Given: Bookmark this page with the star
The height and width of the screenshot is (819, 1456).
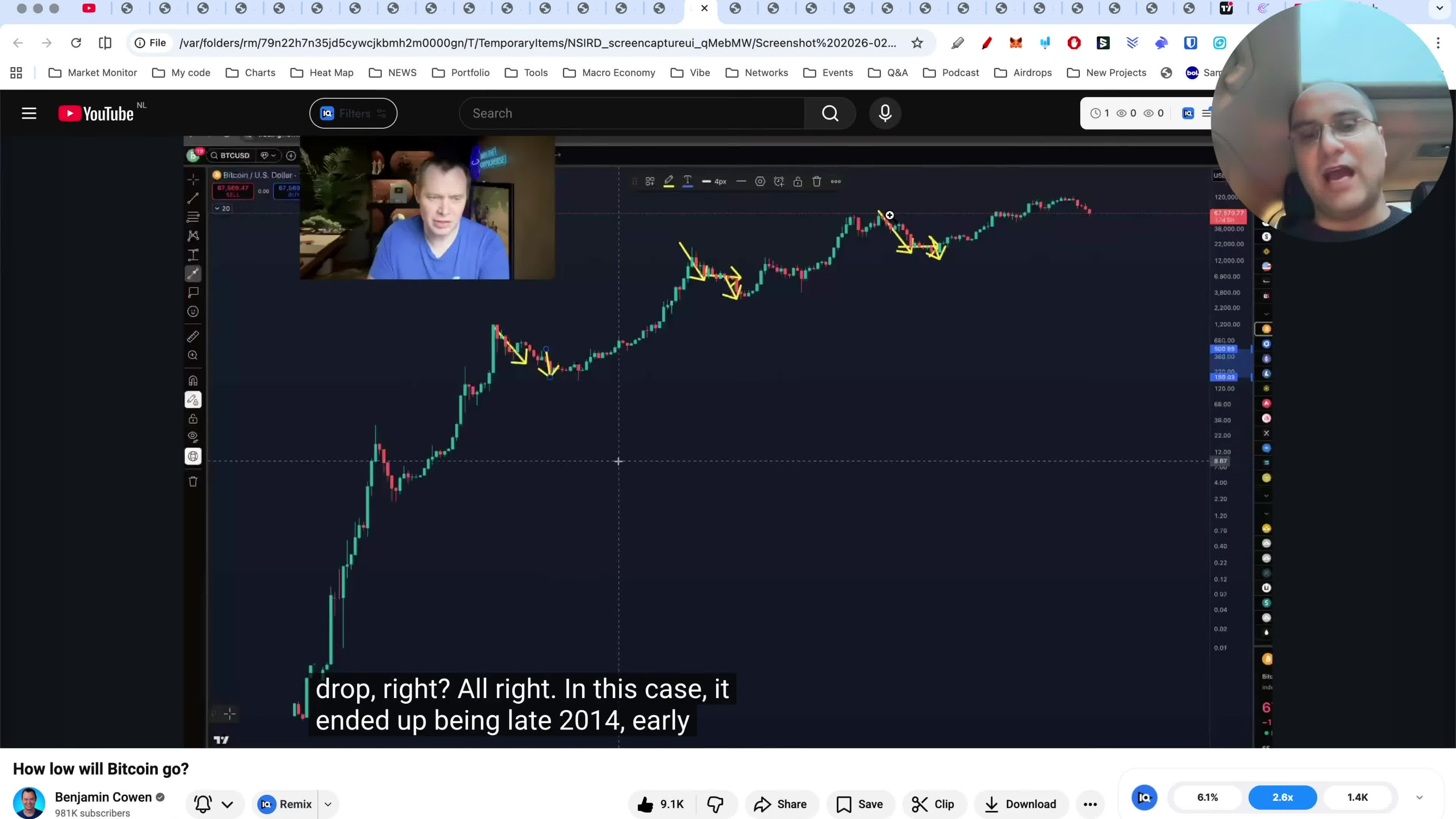Looking at the screenshot, I should [x=917, y=43].
